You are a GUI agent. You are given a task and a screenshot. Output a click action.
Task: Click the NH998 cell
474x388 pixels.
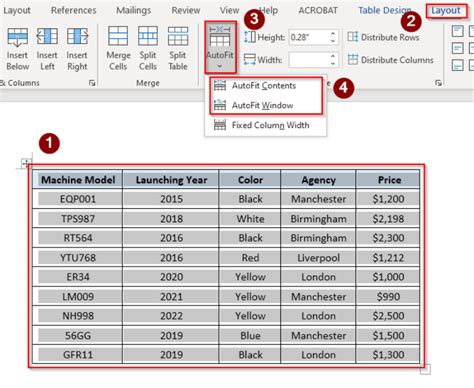click(78, 316)
